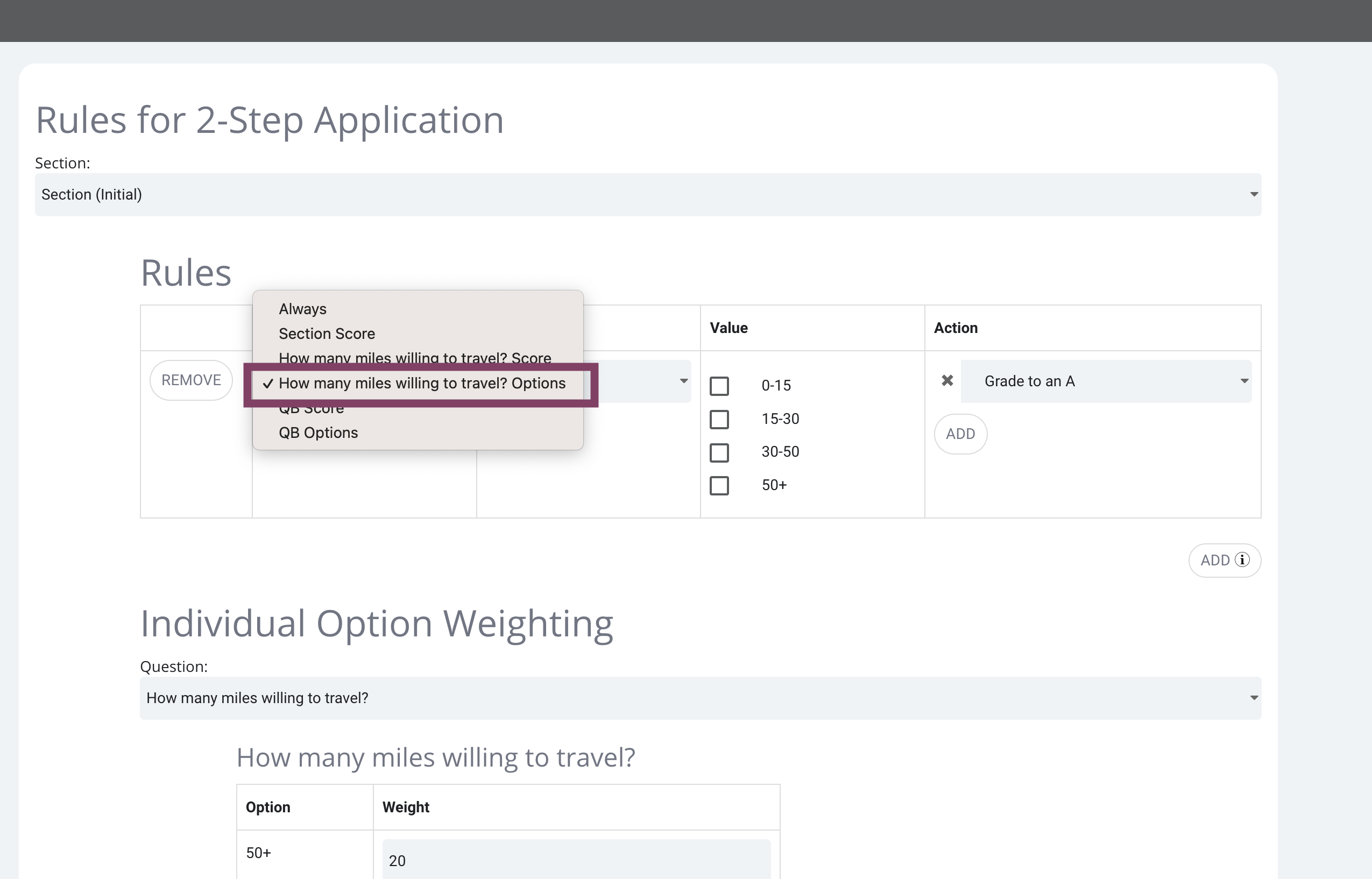Click the info icon on the rules ADD button
This screenshot has height=879, width=1372.
pos(1242,560)
